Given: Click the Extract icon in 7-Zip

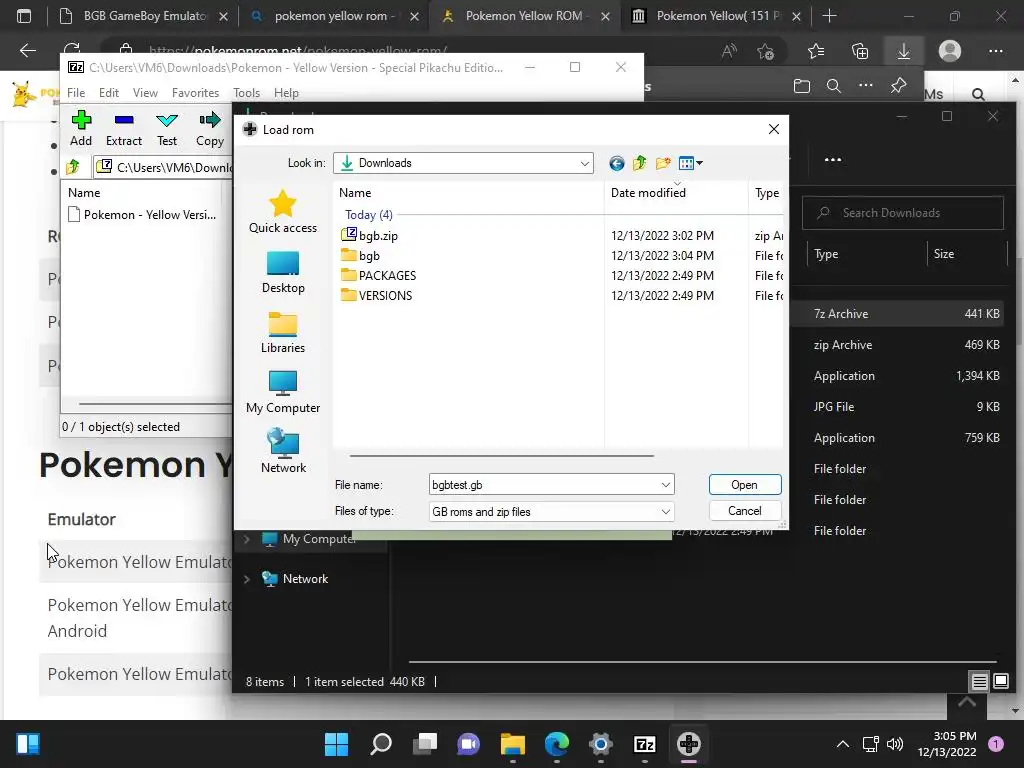Looking at the screenshot, I should coord(123,128).
